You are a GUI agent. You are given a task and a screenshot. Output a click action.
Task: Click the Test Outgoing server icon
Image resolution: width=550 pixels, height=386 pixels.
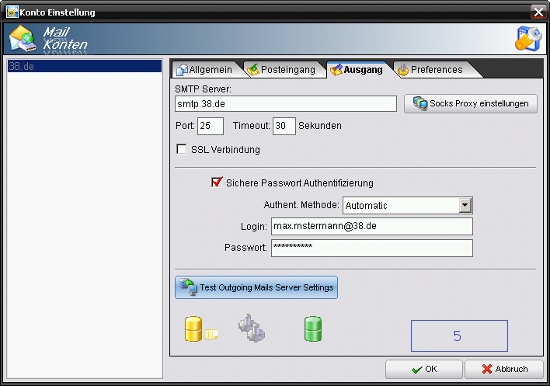click(188, 287)
